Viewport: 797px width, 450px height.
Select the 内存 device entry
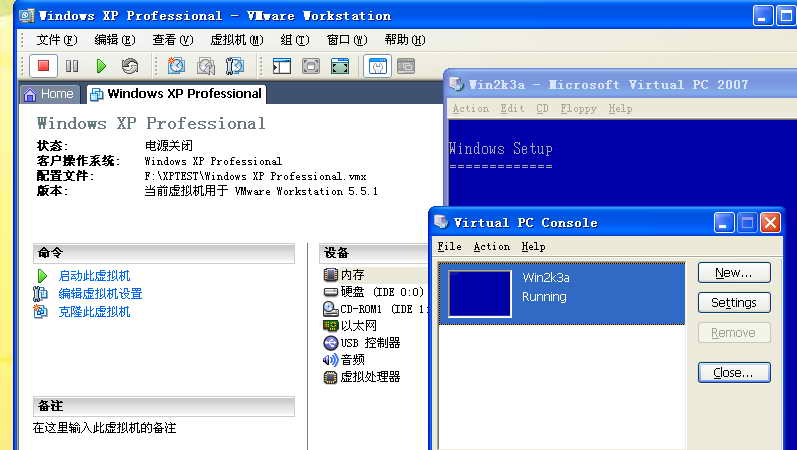click(x=351, y=274)
